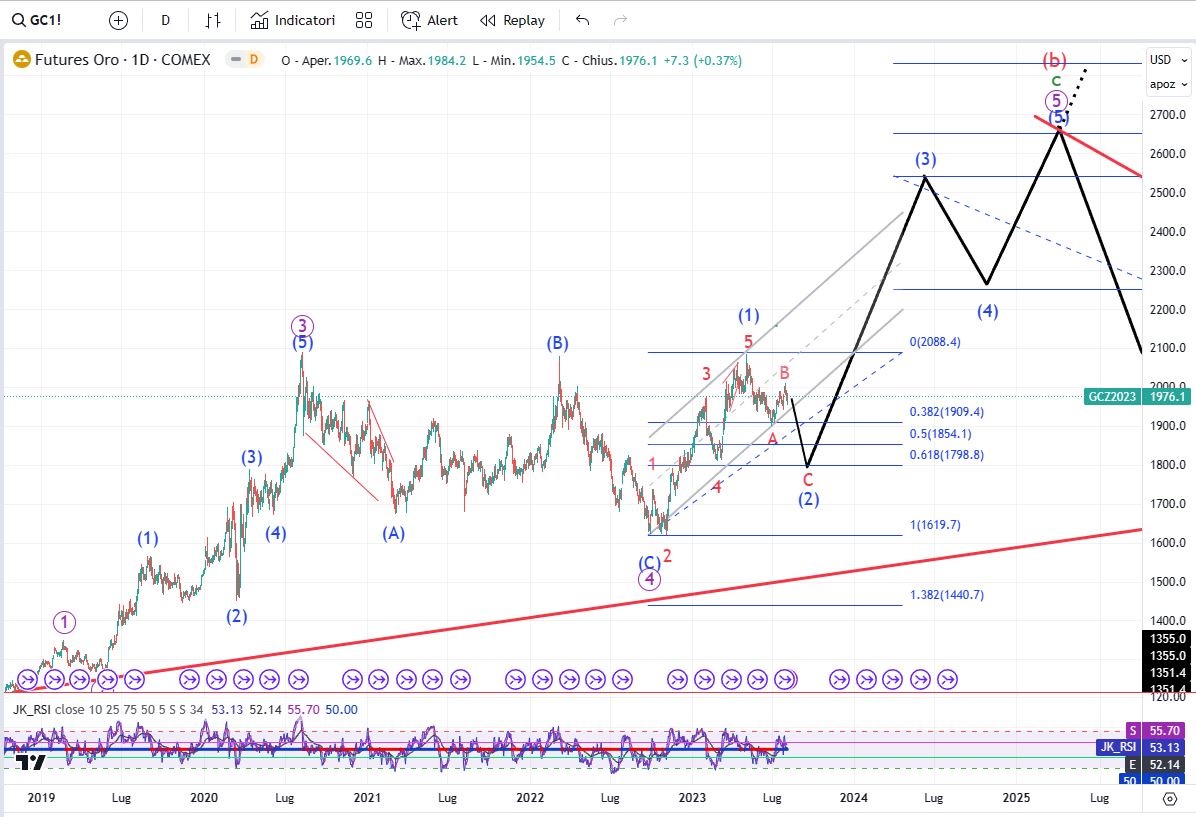Add a symbol to compare with plus icon

118,21
